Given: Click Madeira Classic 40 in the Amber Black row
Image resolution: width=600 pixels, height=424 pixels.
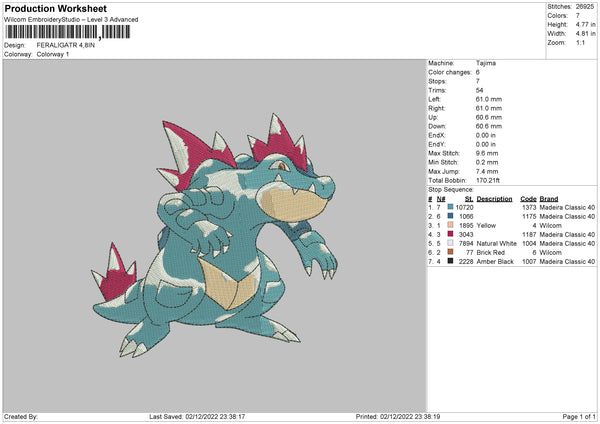Looking at the screenshot, I should click(567, 262).
